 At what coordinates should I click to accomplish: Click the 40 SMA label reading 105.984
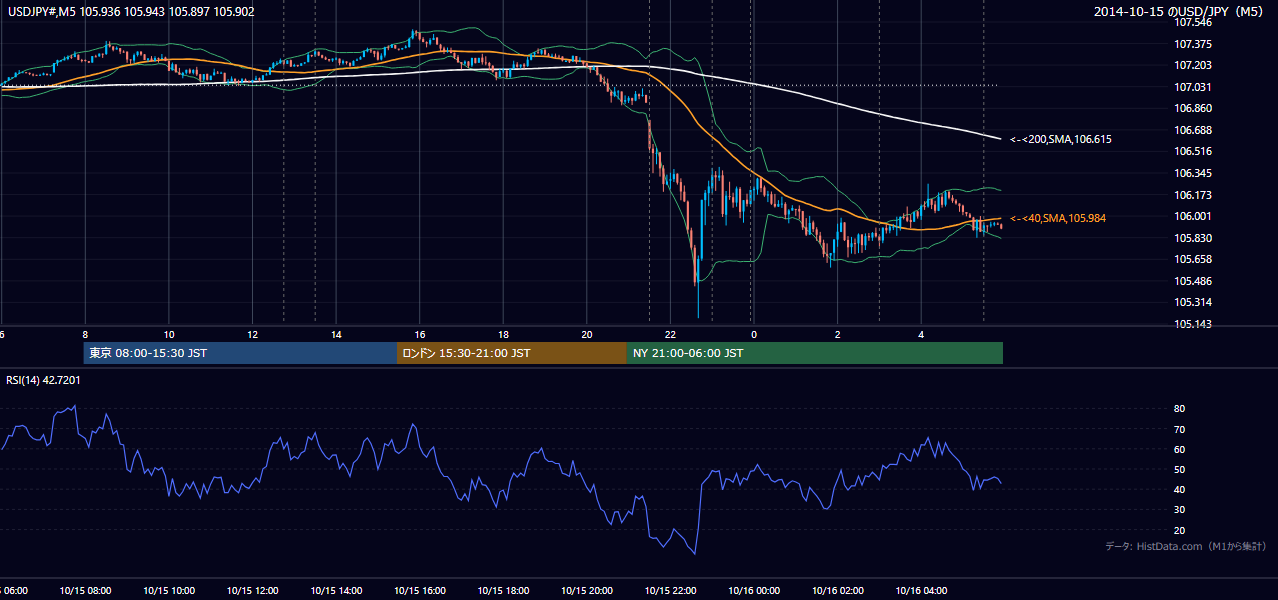pyautogui.click(x=1057, y=218)
